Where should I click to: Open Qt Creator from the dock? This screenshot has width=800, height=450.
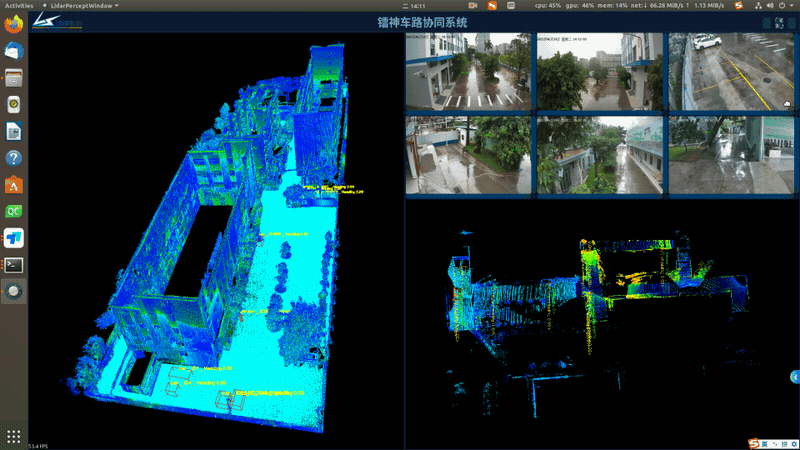pyautogui.click(x=14, y=211)
